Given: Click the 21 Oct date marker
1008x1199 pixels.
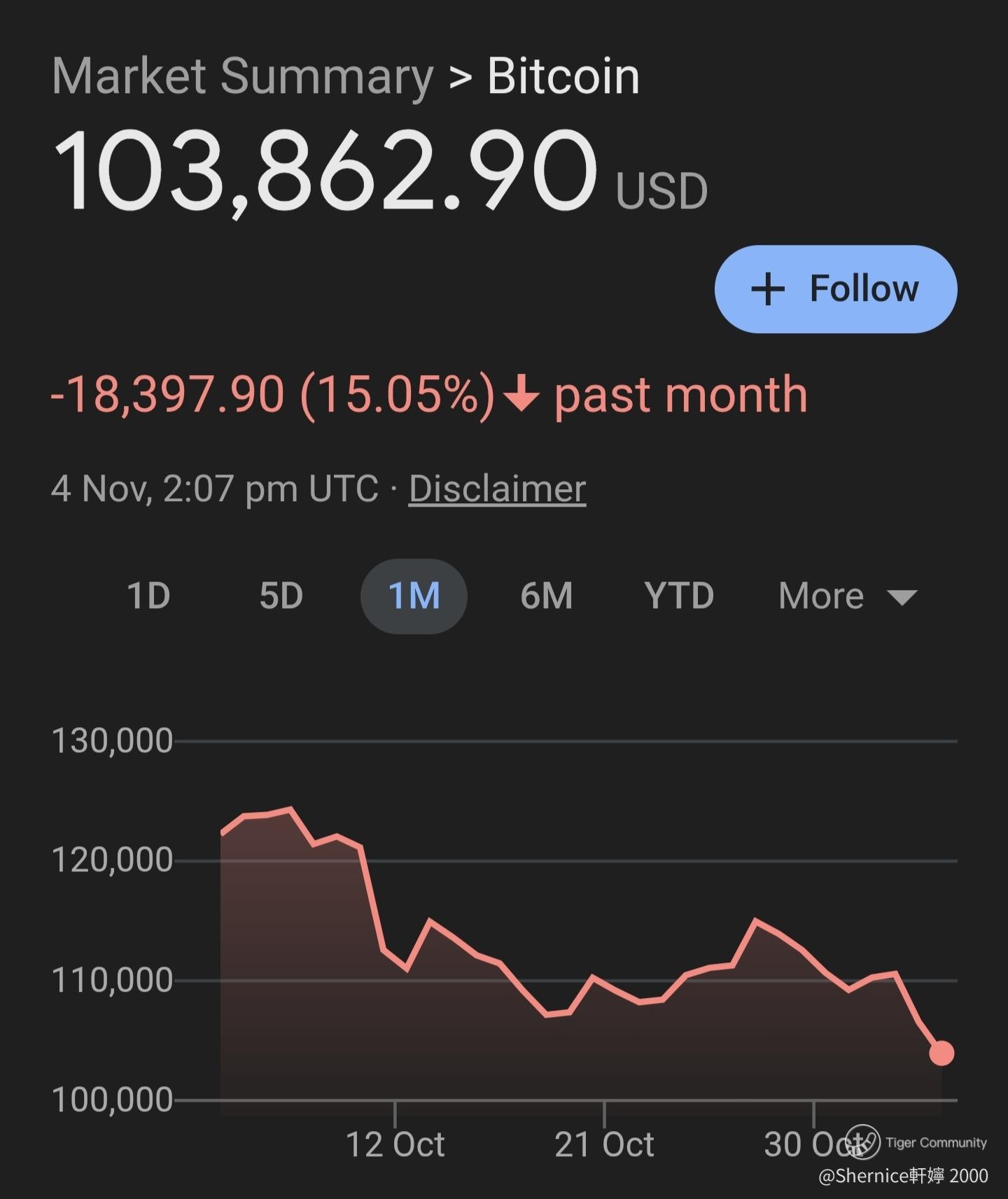Looking at the screenshot, I should [x=604, y=1144].
